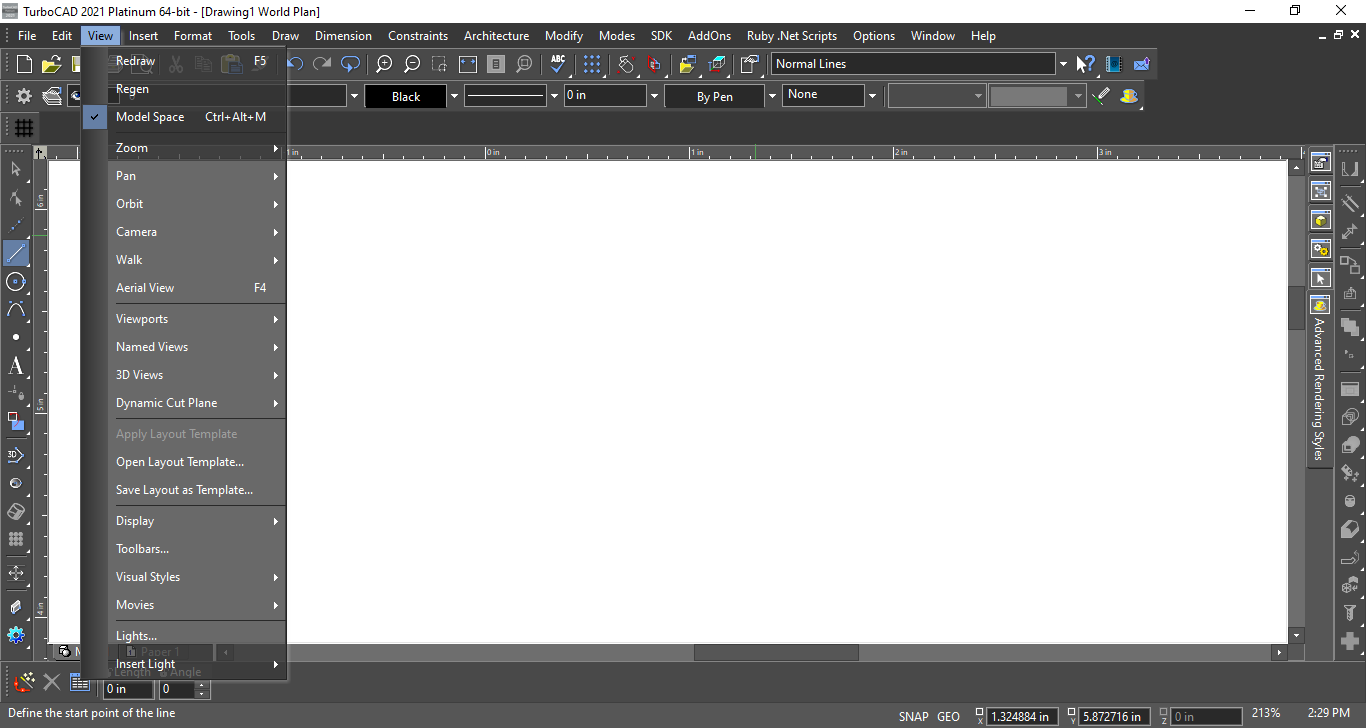The height and width of the screenshot is (728, 1366).
Task: Select the Text tool A icon
Action: click(x=16, y=366)
